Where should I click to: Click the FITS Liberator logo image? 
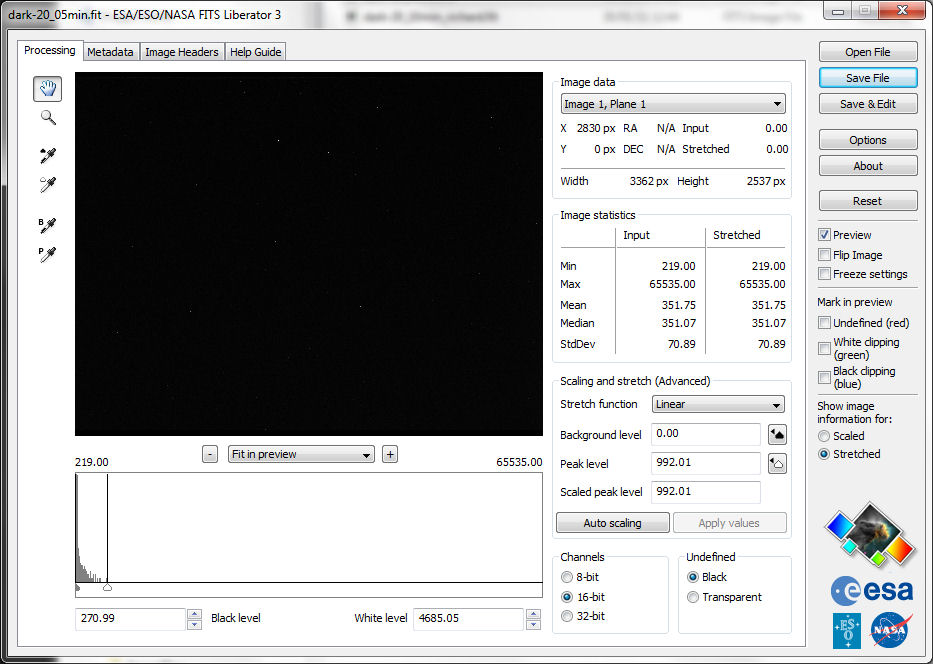coord(869,535)
